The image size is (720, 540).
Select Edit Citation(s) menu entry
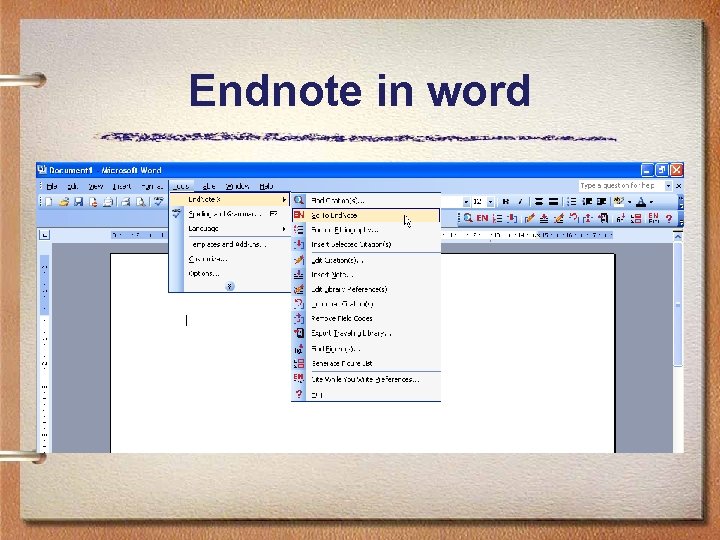tap(366, 260)
